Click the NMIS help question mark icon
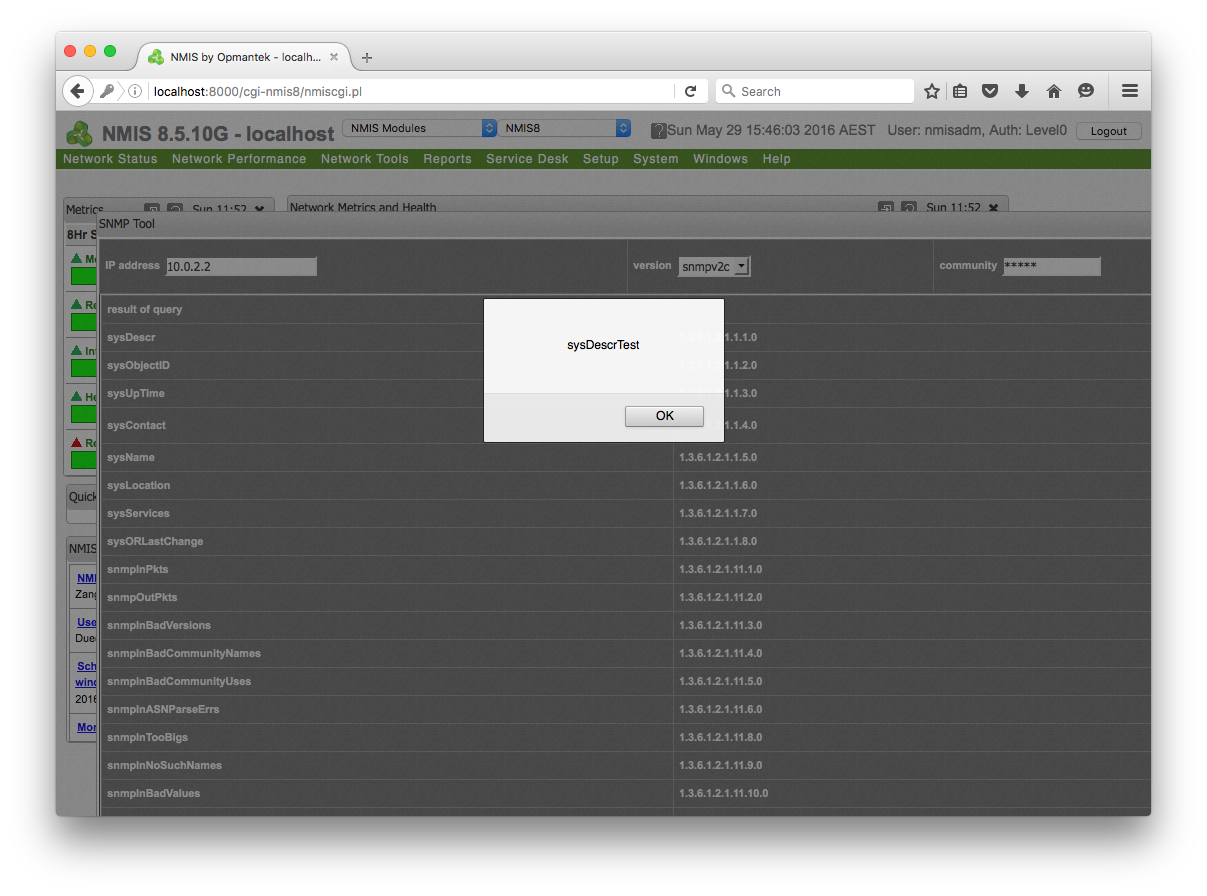 [658, 131]
